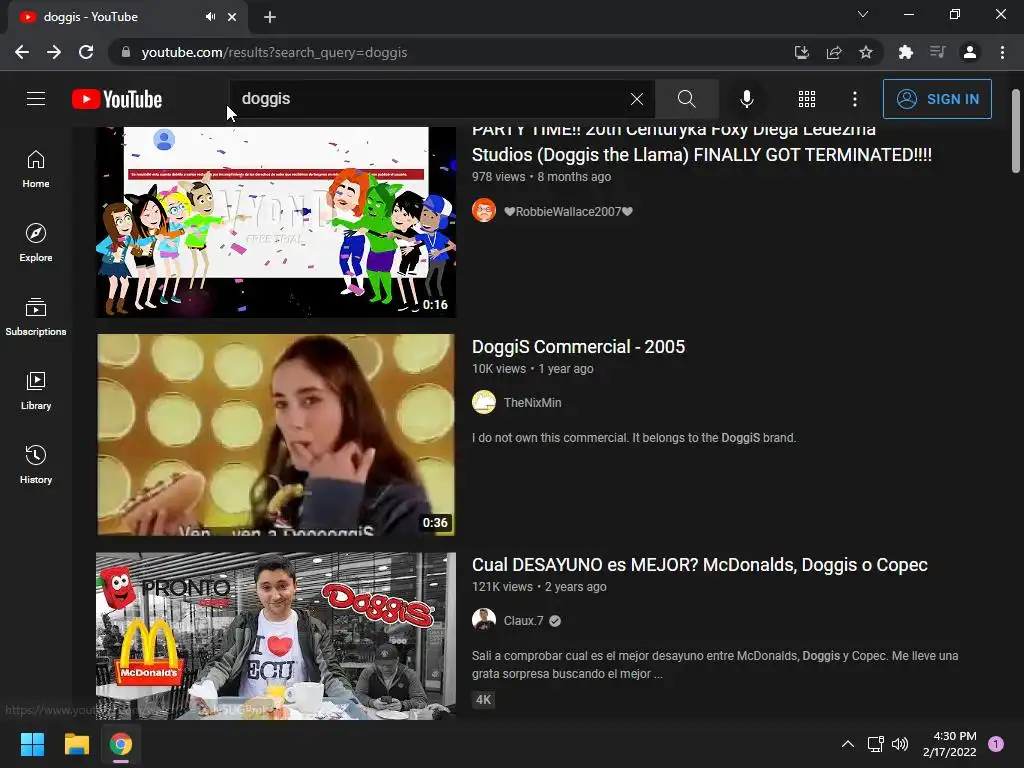Open File Explorer from the taskbar

click(x=76, y=744)
